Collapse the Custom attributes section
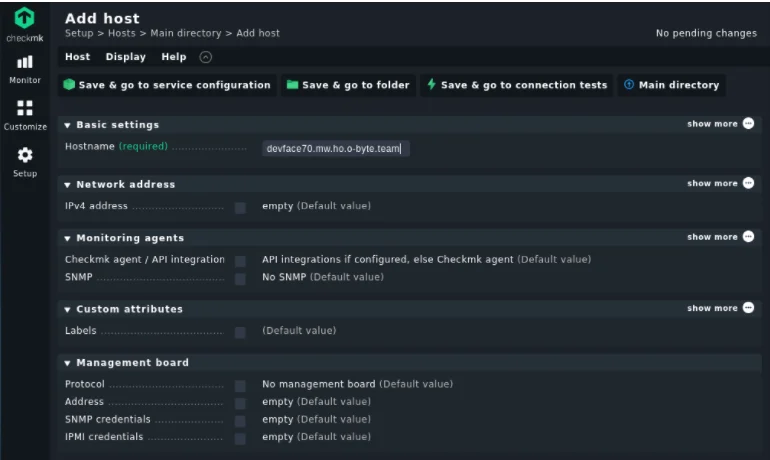This screenshot has width=770, height=460. coord(68,310)
